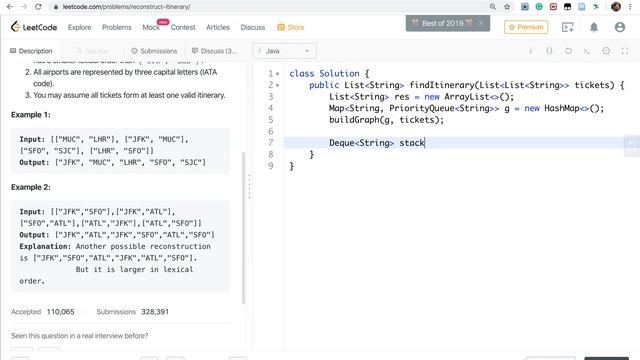Screen dimensions: 640x360
Task: Open the Discuss menu item in top navigation
Action: (x=253, y=27)
